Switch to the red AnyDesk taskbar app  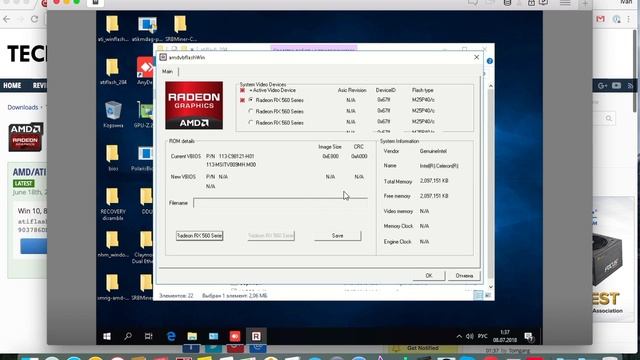(x=235, y=336)
